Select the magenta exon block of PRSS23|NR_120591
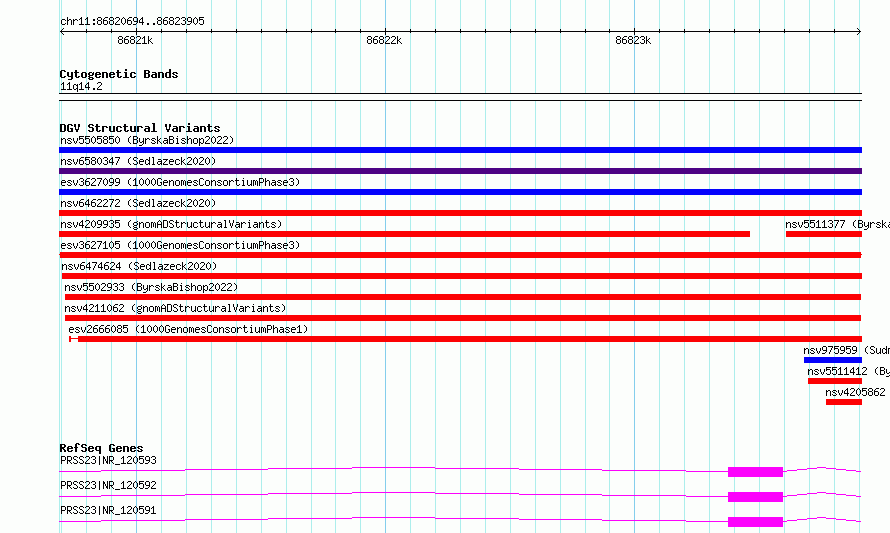 tap(755, 522)
